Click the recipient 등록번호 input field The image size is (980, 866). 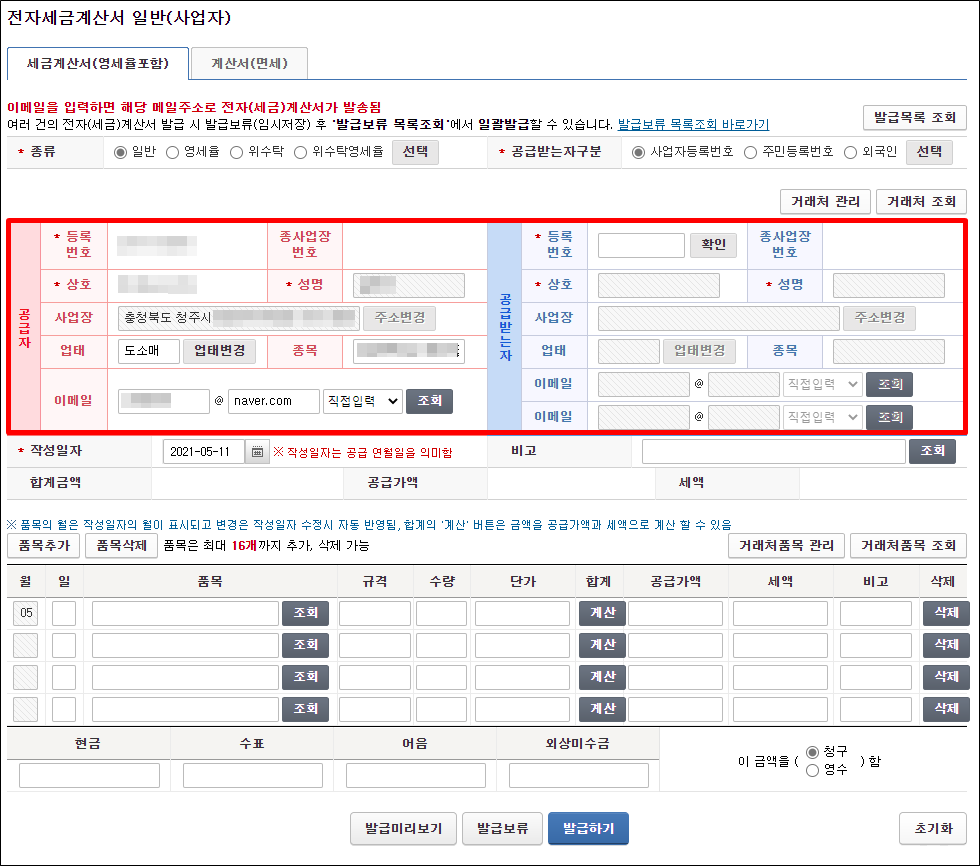[641, 246]
